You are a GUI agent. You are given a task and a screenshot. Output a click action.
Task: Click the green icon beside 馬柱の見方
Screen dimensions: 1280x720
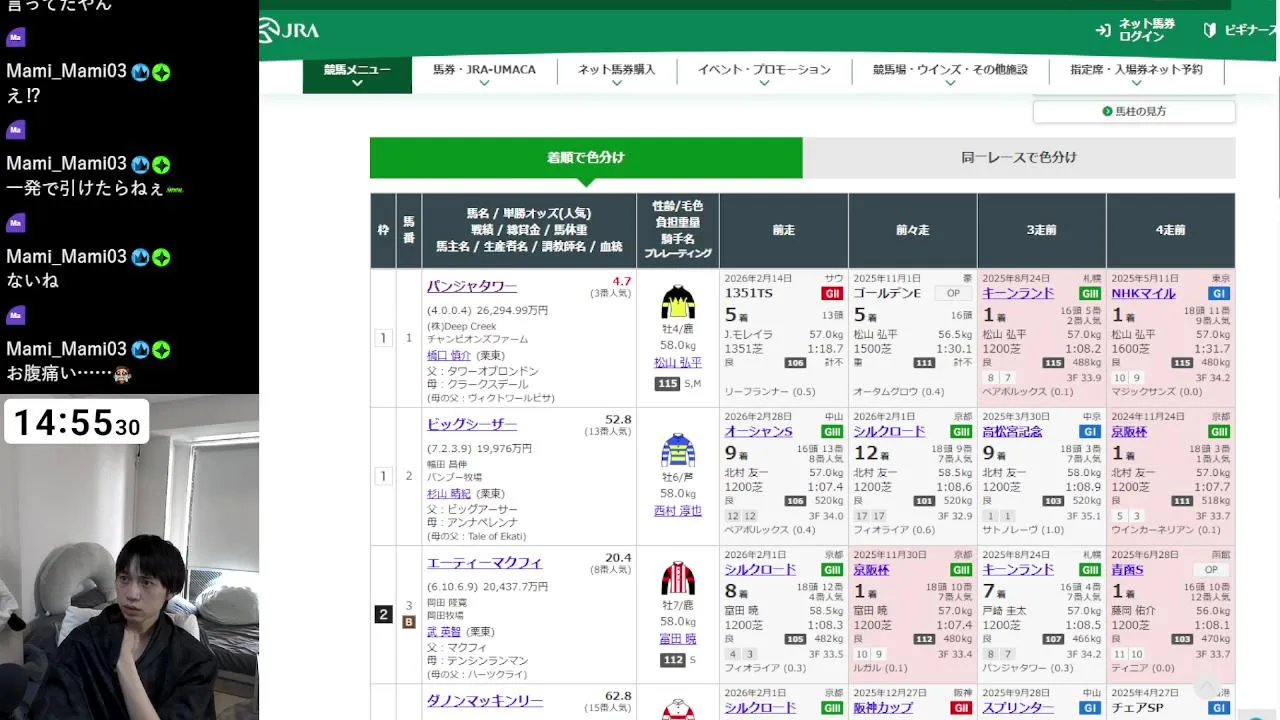(x=1107, y=111)
